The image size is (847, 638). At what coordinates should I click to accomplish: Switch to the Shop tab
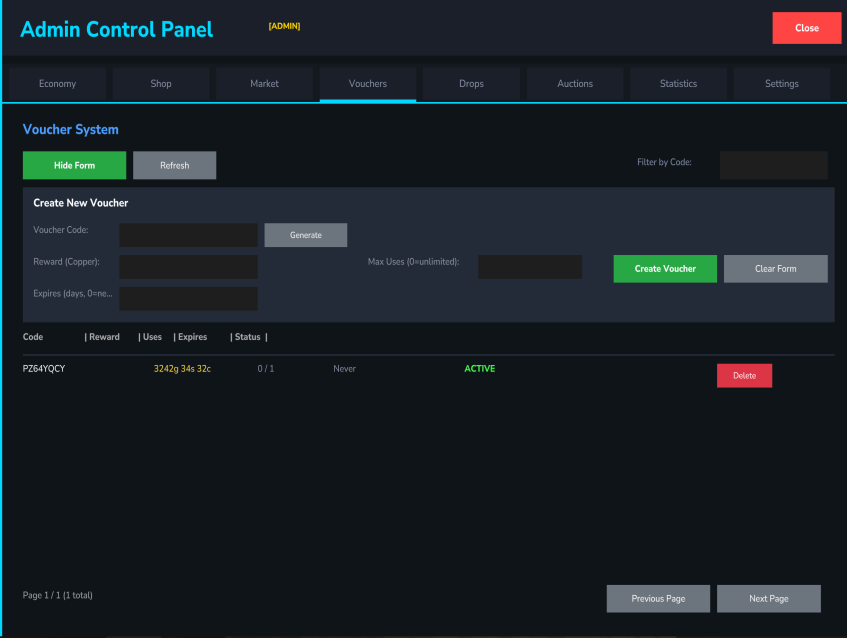click(x=161, y=84)
